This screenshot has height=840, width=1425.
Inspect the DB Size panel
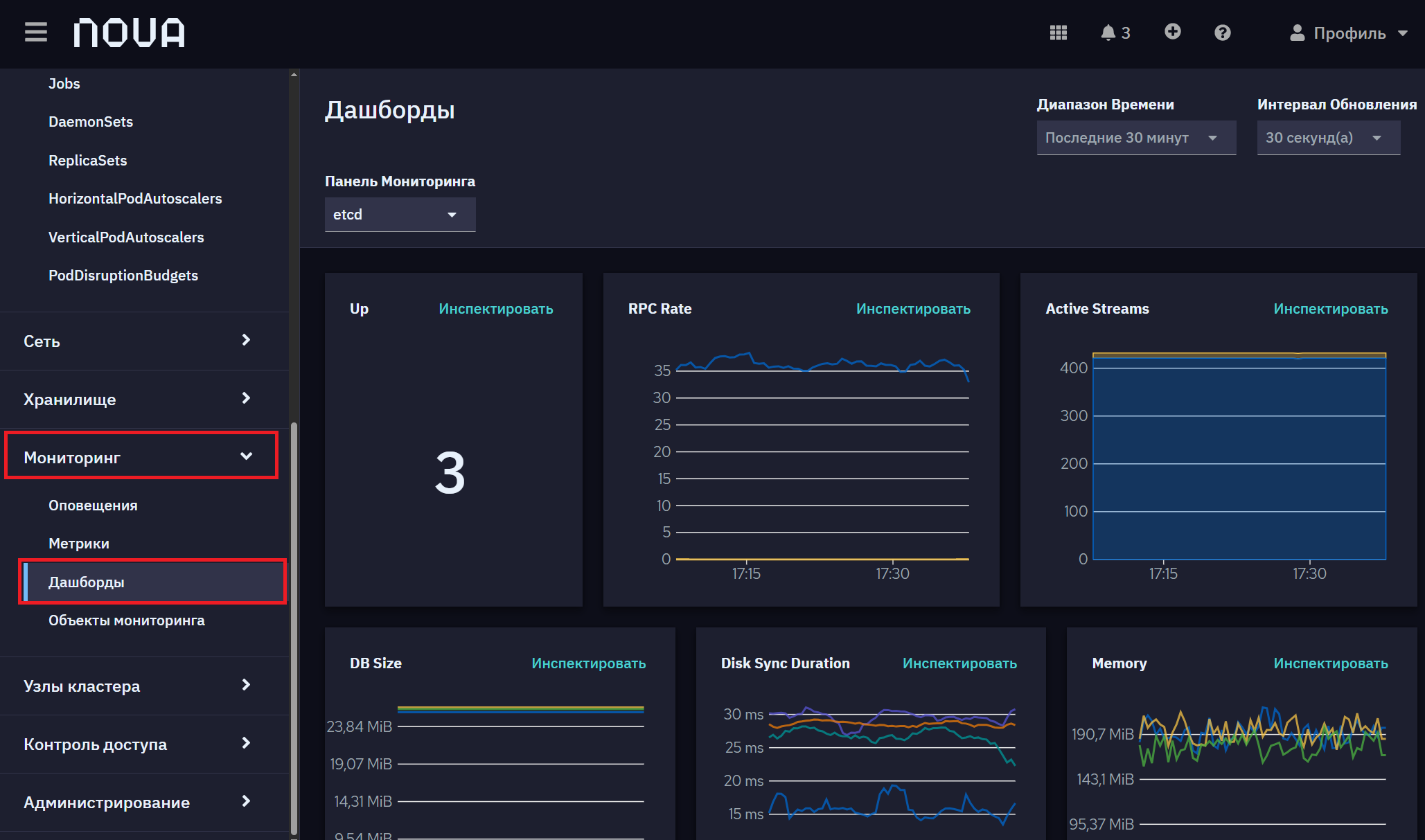tap(589, 663)
